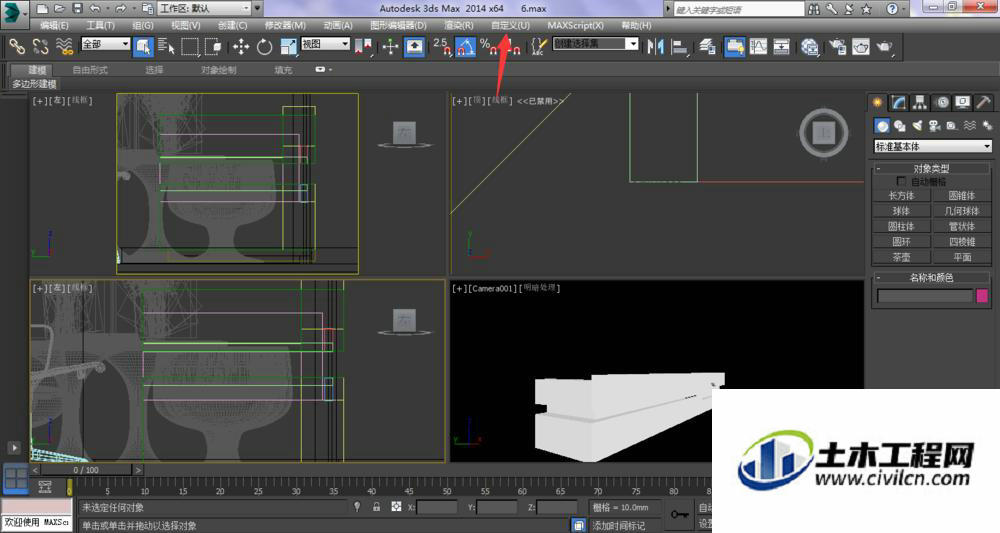Open quick access toolbar dropdown arrow
1000x533 pixels.
tap(258, 8)
